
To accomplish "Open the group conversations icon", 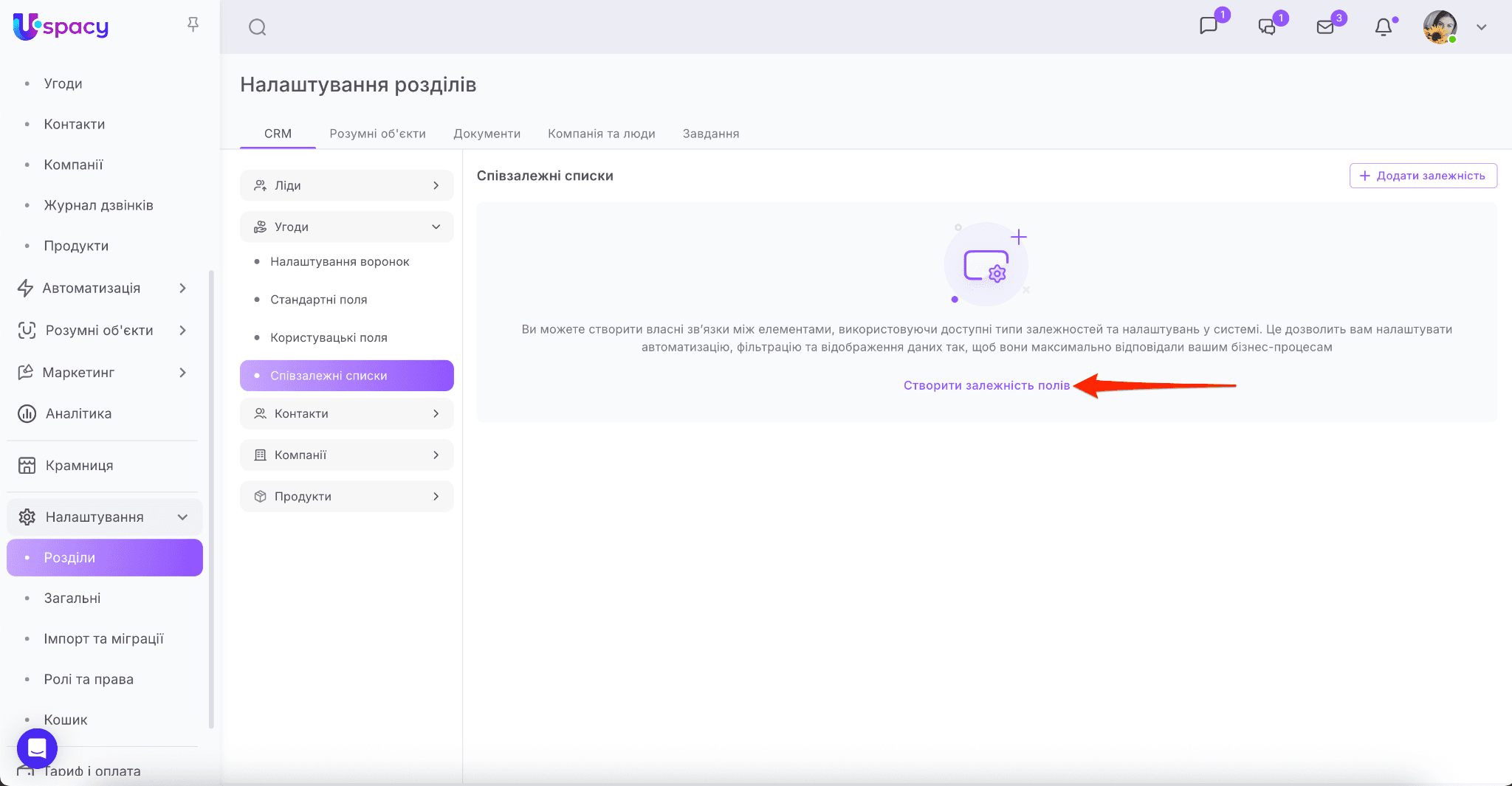I will coord(1267,27).
